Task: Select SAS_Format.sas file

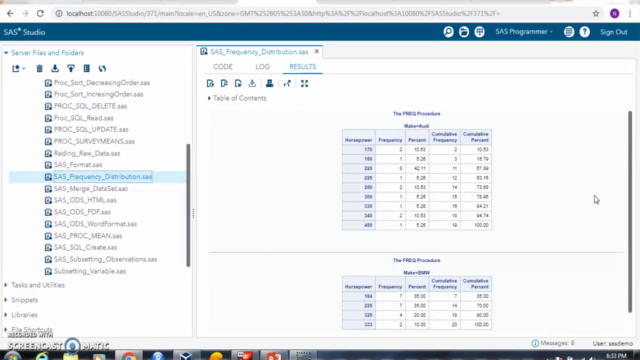Action: 78,165
